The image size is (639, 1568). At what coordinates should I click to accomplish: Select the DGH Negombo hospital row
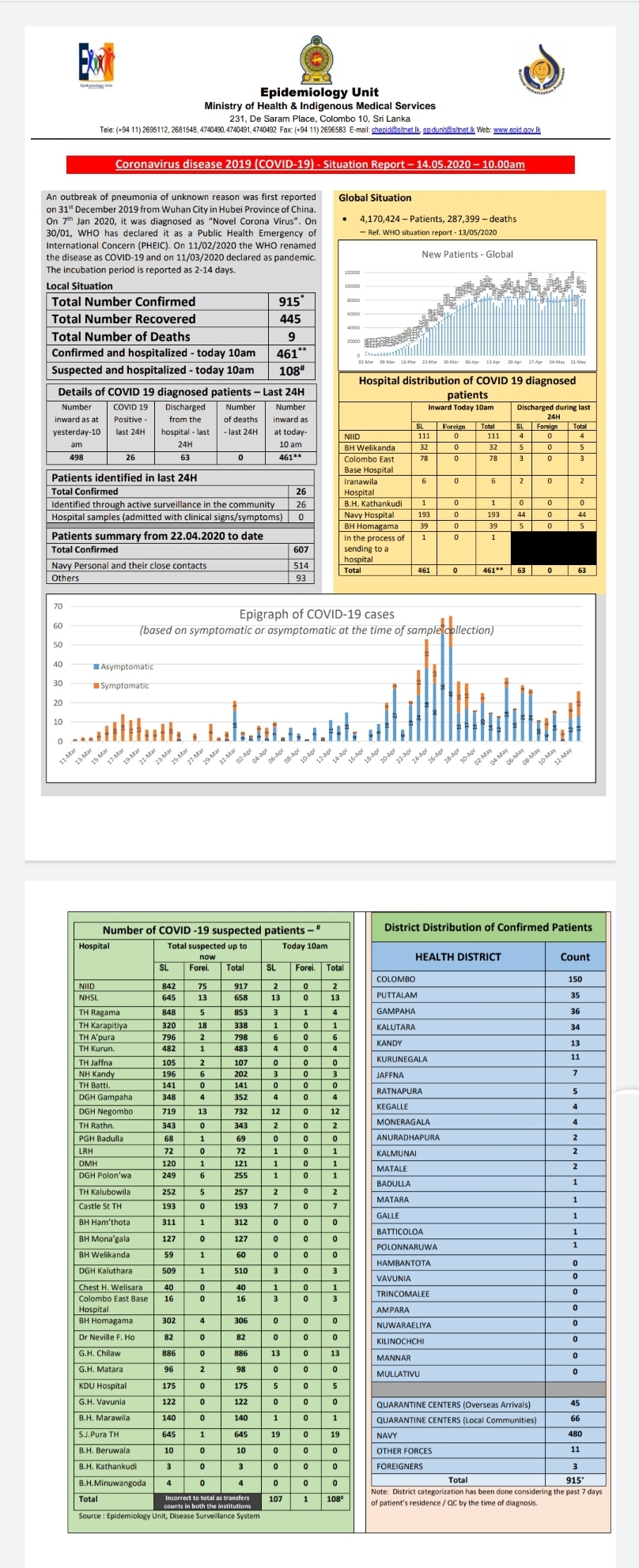click(x=211, y=1111)
